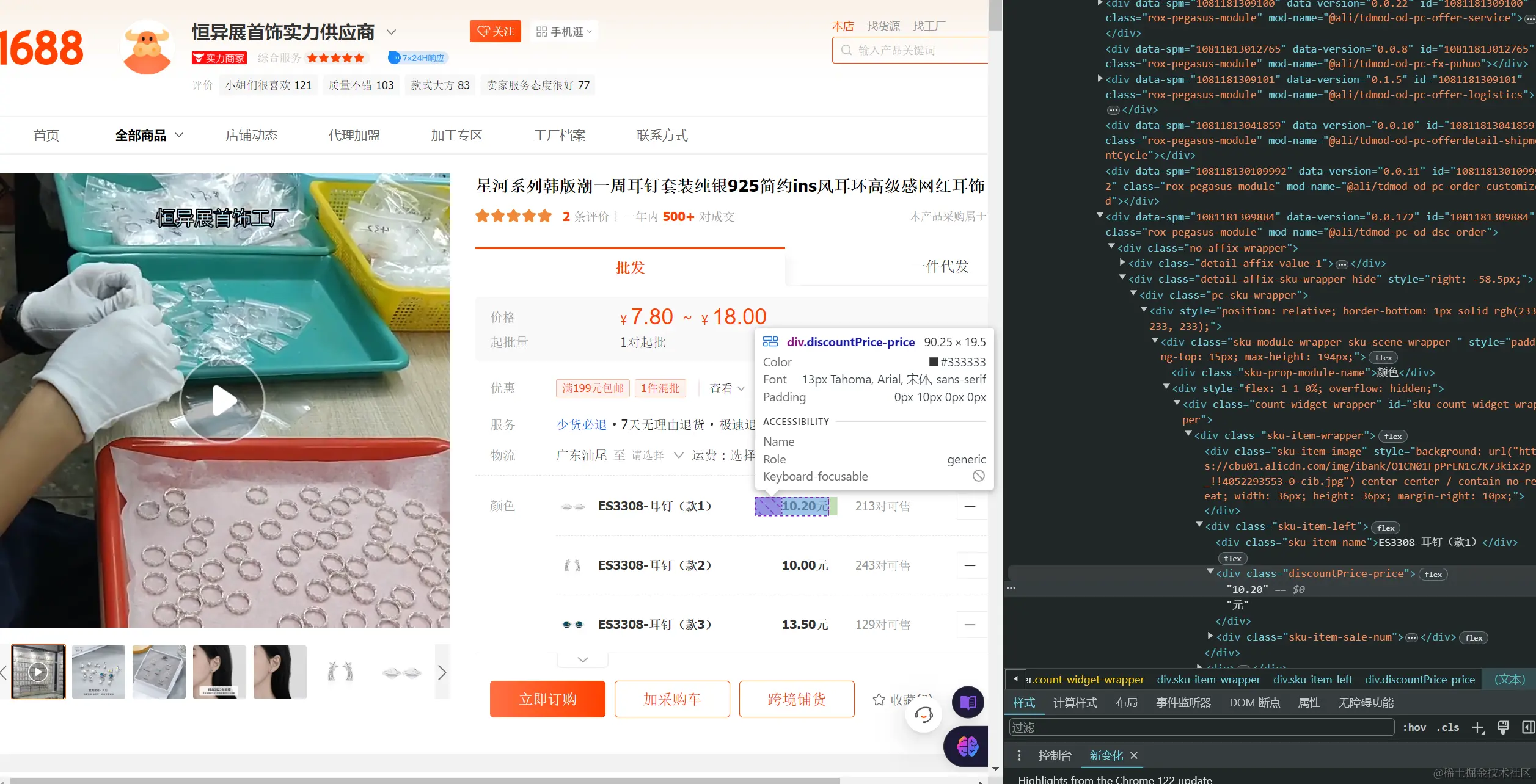Open DevTools 事件监听器 tab
Image resolution: width=1536 pixels, height=784 pixels.
point(1183,703)
